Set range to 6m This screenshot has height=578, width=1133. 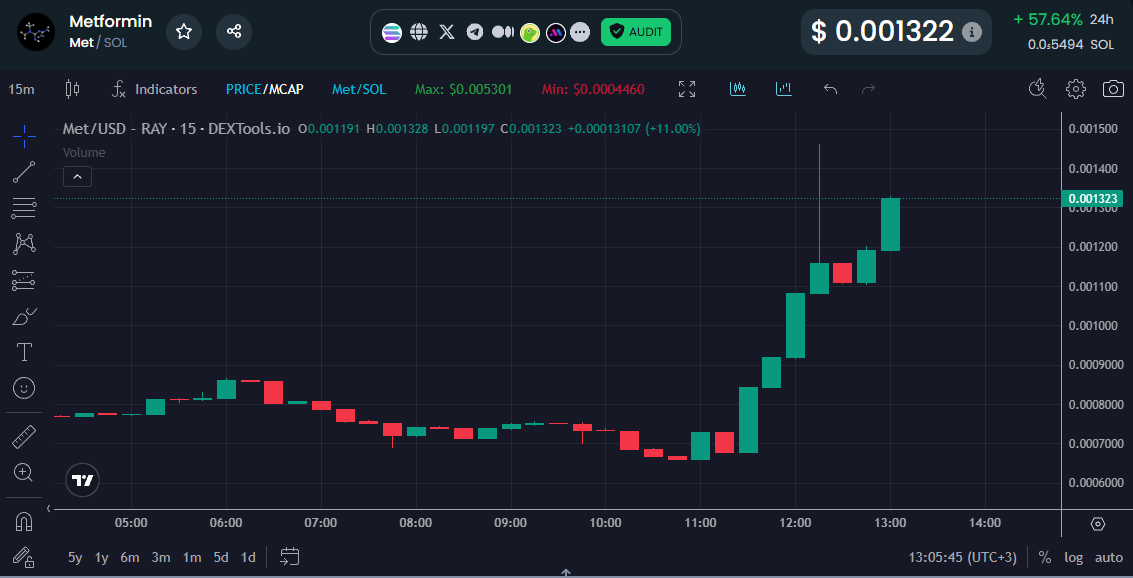click(130, 557)
